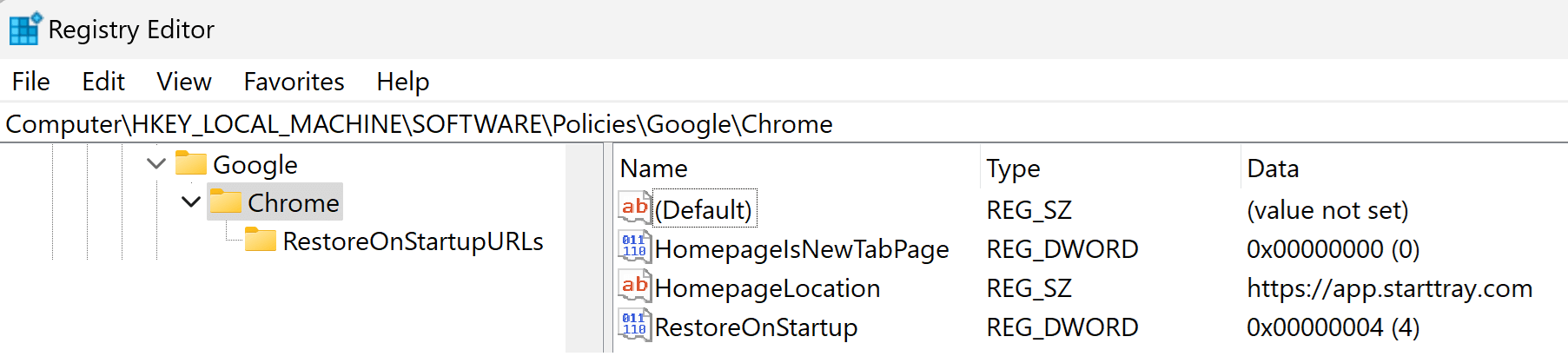Click the RestoreOnStartup DWORD icon
1568x363 pixels.
tap(635, 325)
